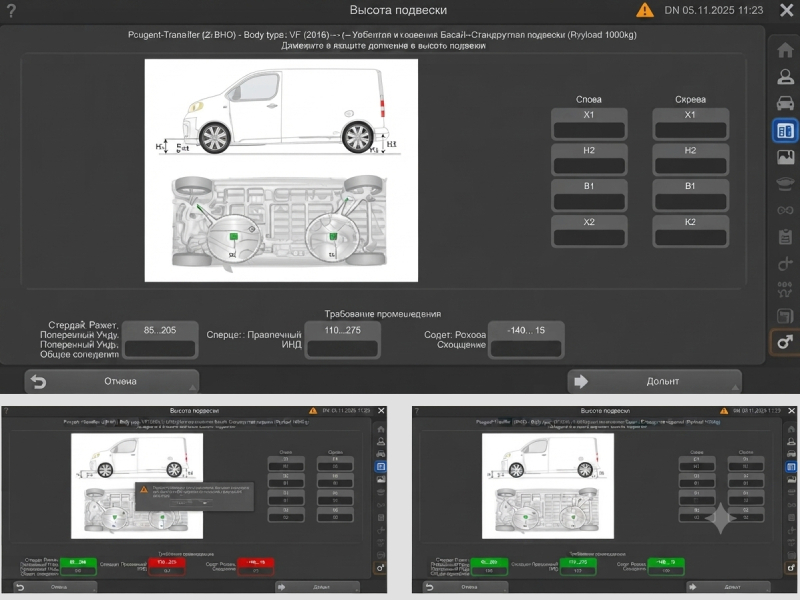This screenshot has height=600, width=800.
Task: Click the Слева H2 input field
Action: pos(589,166)
